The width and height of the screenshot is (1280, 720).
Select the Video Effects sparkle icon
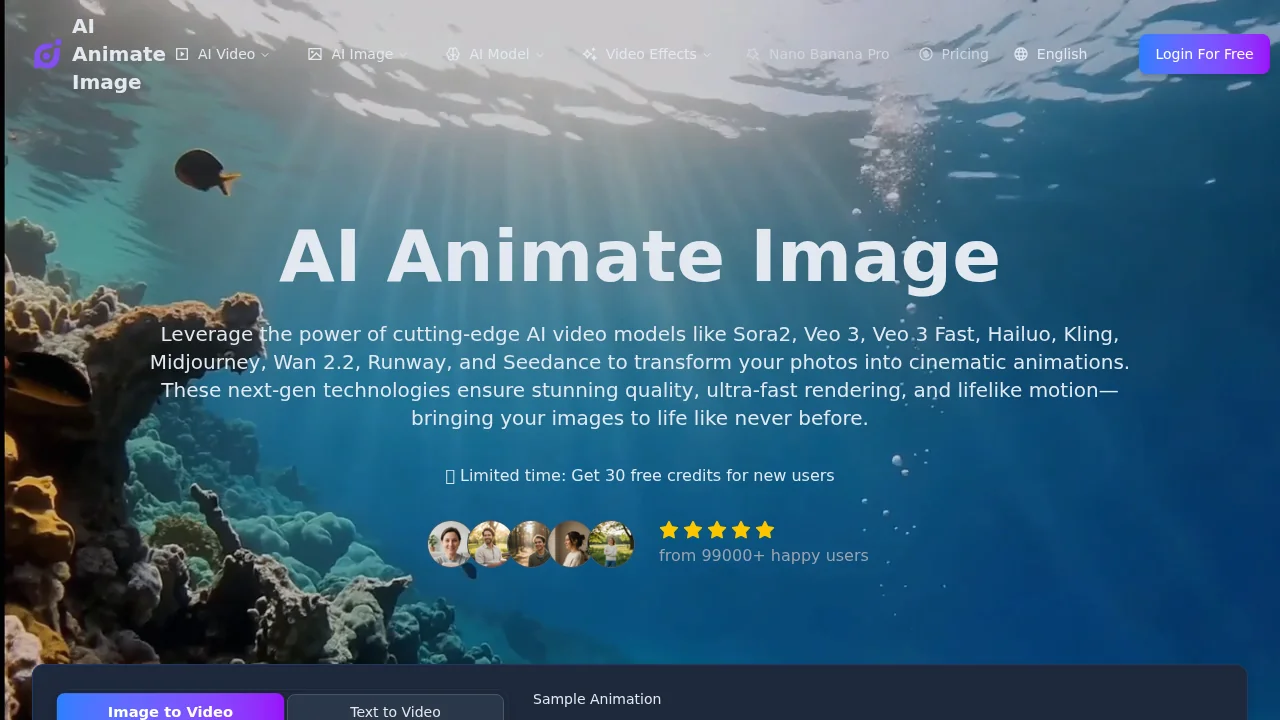tap(588, 54)
